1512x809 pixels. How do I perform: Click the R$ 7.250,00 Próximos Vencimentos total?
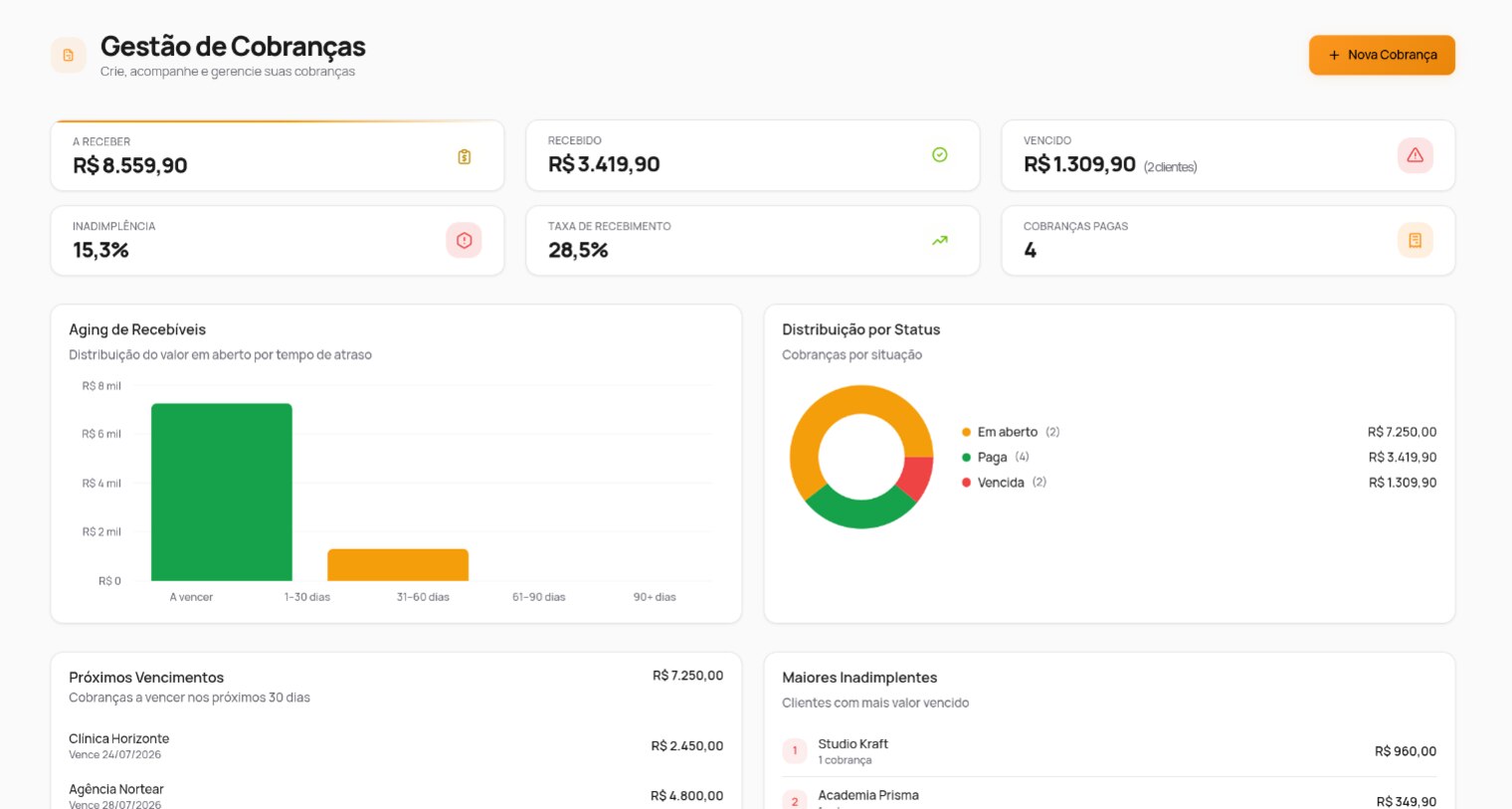pos(688,676)
